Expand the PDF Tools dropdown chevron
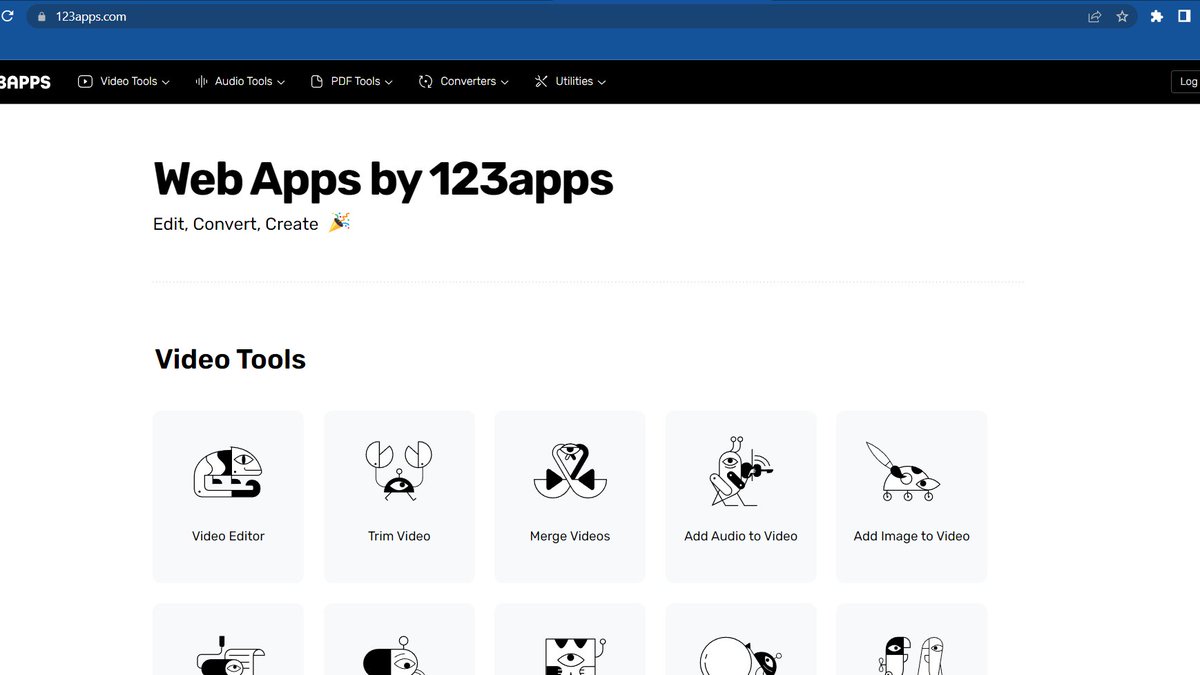Viewport: 1200px width, 675px height. pyautogui.click(x=389, y=83)
